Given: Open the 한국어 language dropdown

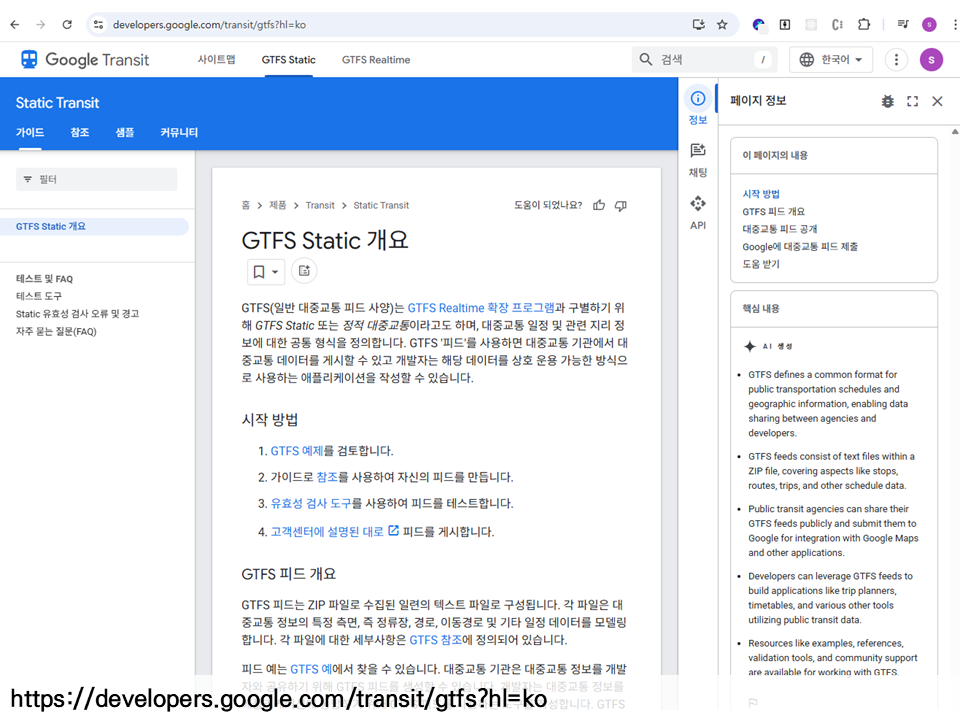Looking at the screenshot, I should point(831,59).
